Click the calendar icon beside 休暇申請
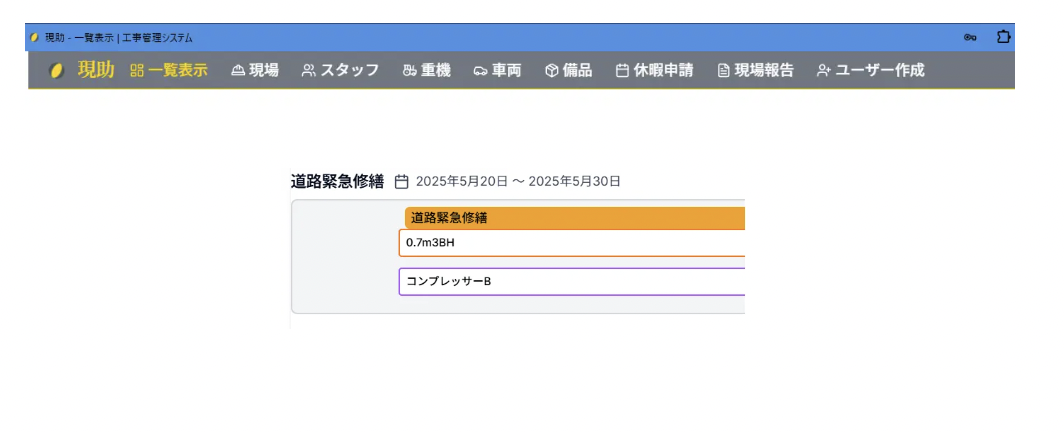Viewport: 1064px width, 432px height. click(622, 71)
